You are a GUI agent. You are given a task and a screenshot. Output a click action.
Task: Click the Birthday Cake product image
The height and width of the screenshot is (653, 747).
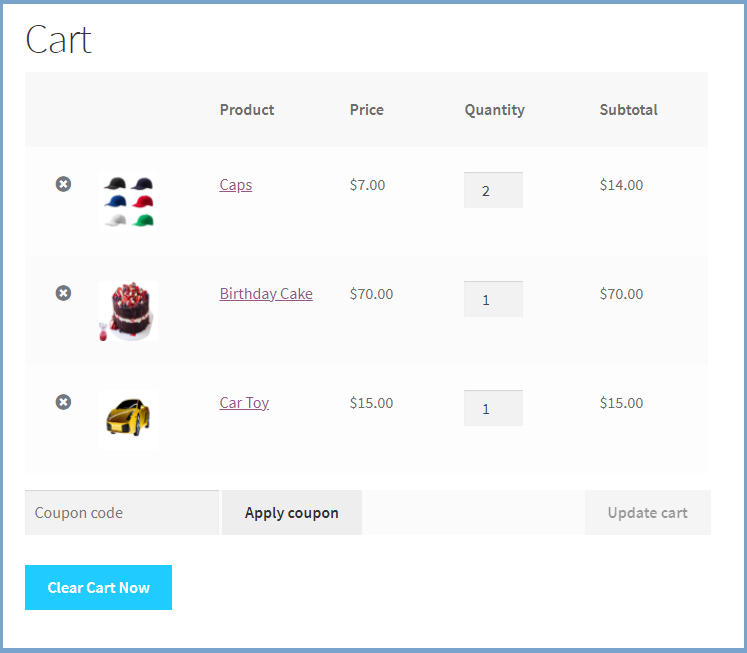click(x=128, y=311)
